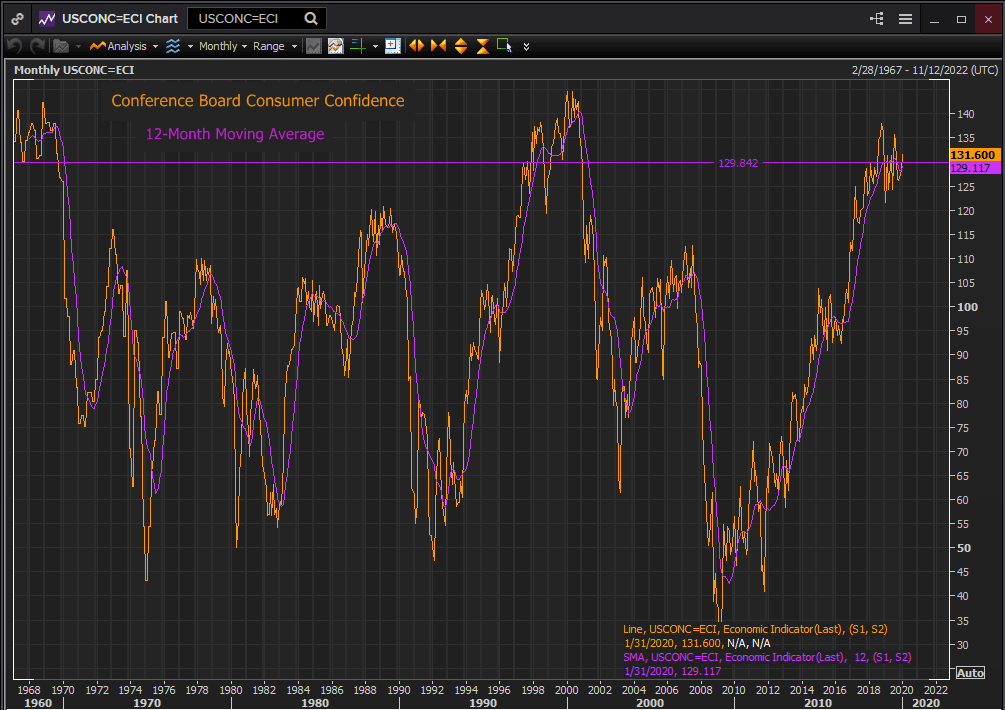Screen dimensions: 1005x710
Task: Click the horizontal expand arrows icon
Action: click(415, 46)
